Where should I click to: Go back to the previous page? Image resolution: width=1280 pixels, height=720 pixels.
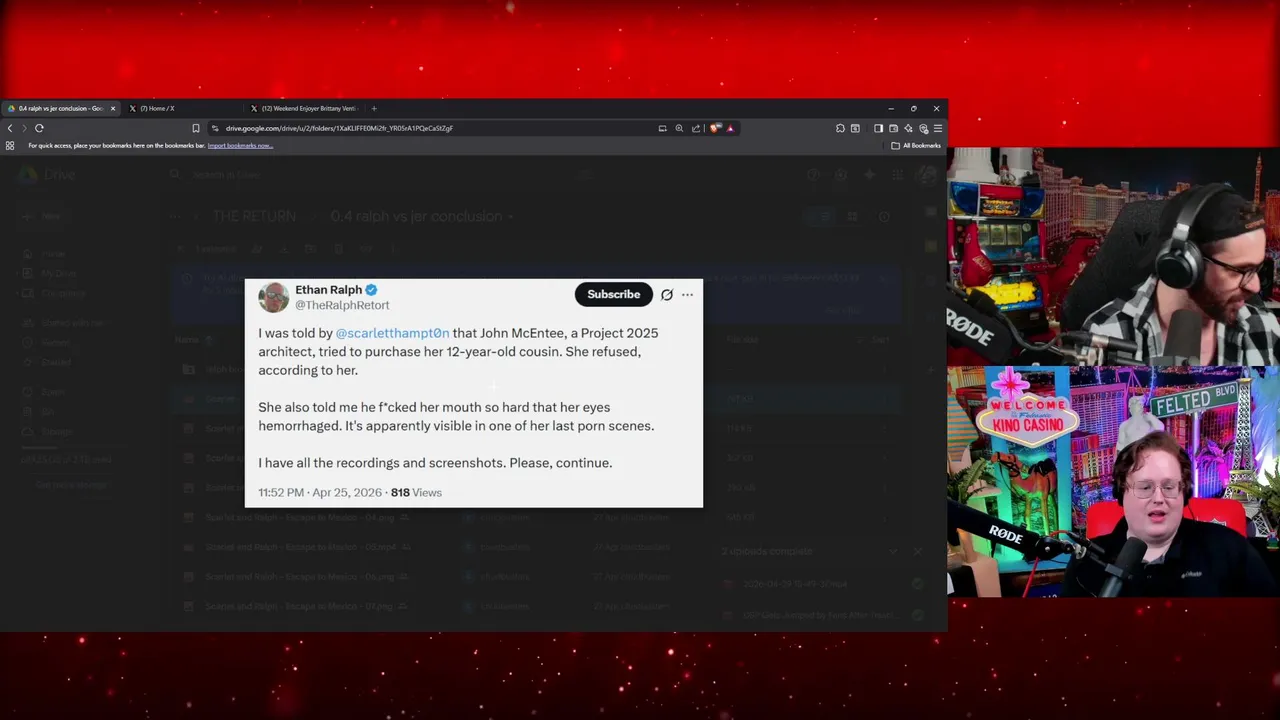click(x=10, y=128)
